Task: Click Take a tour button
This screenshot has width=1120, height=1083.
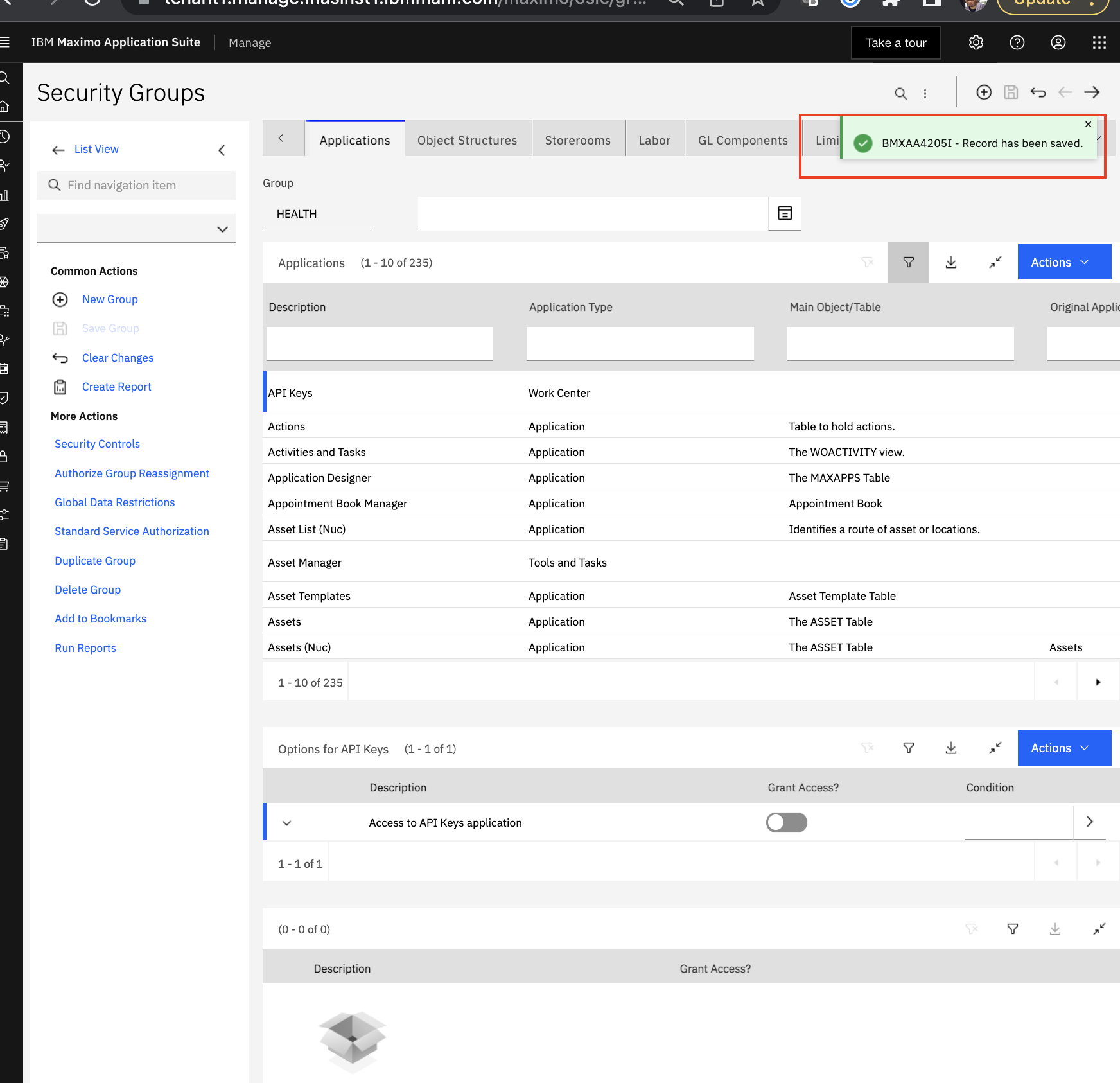Action: point(896,42)
